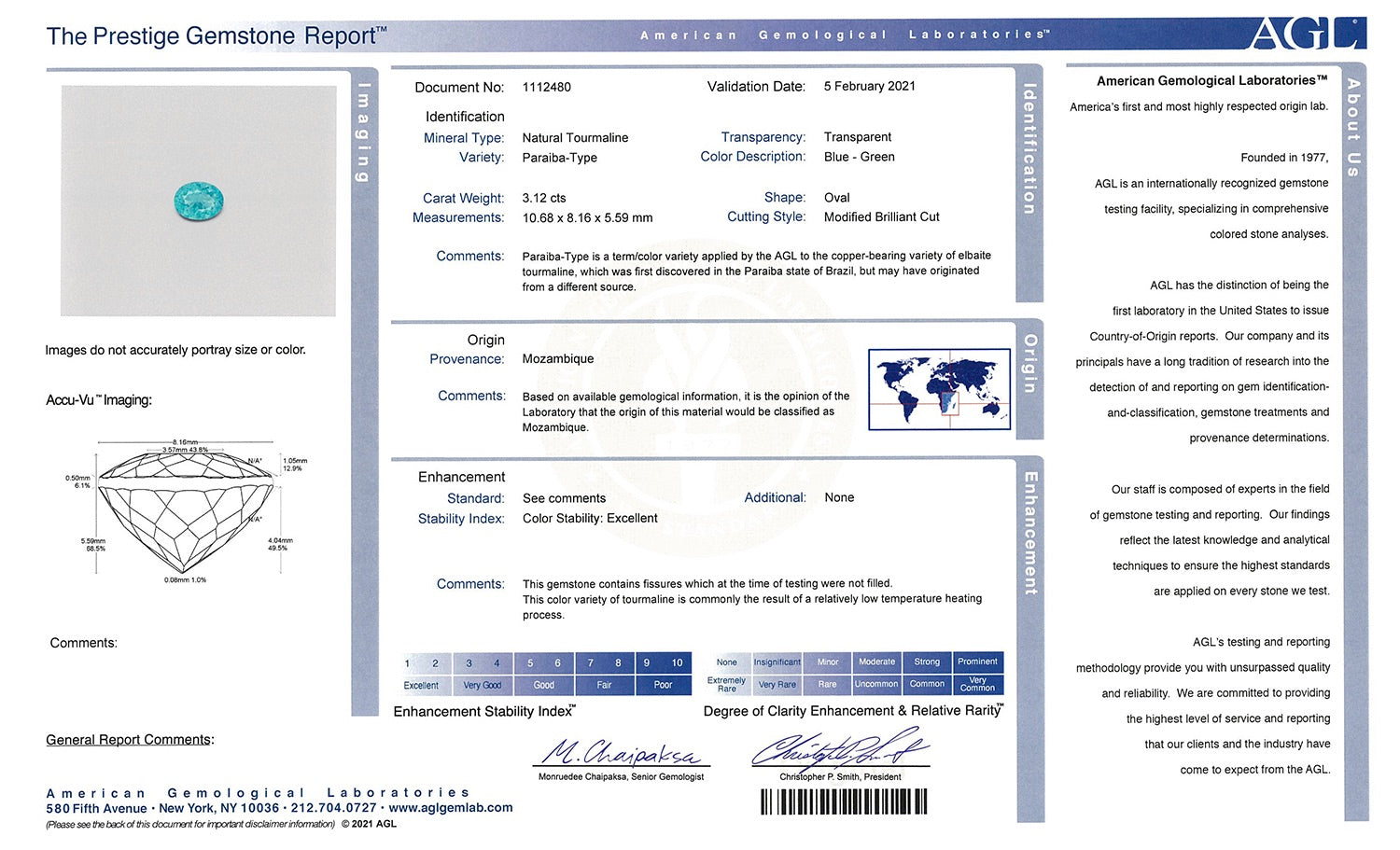The image size is (1400, 850).
Task: Click the Minor cell in the clarity scale
Action: 828,662
